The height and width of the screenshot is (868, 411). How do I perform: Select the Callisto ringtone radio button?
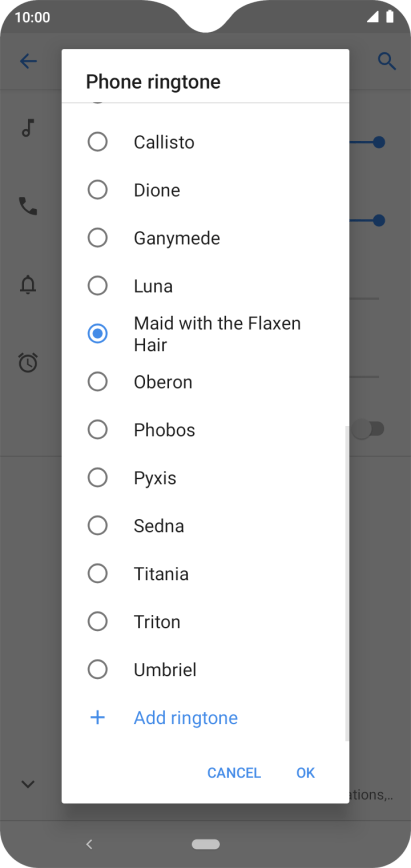(x=97, y=142)
